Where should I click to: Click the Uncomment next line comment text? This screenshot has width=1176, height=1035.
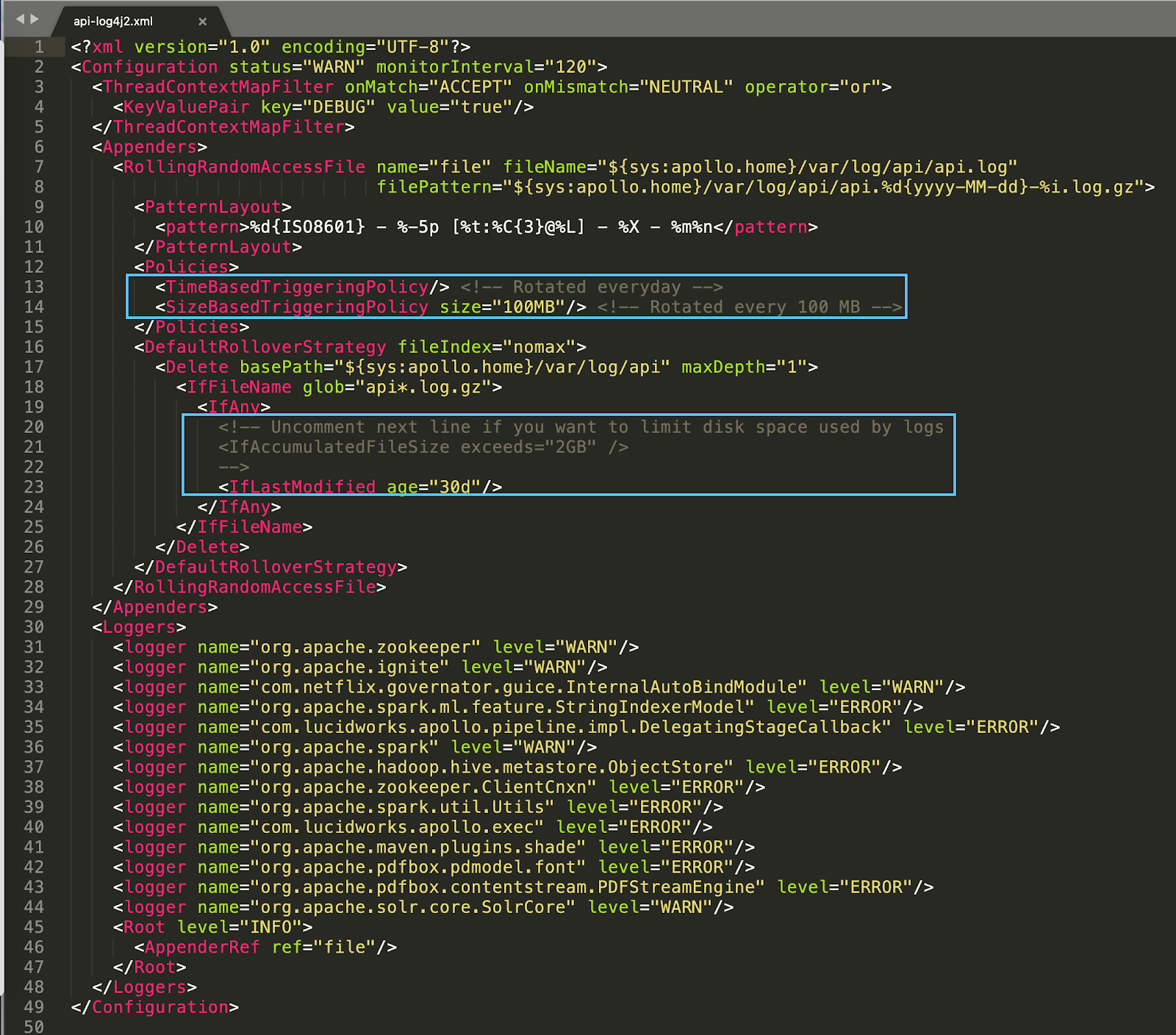pos(581,427)
